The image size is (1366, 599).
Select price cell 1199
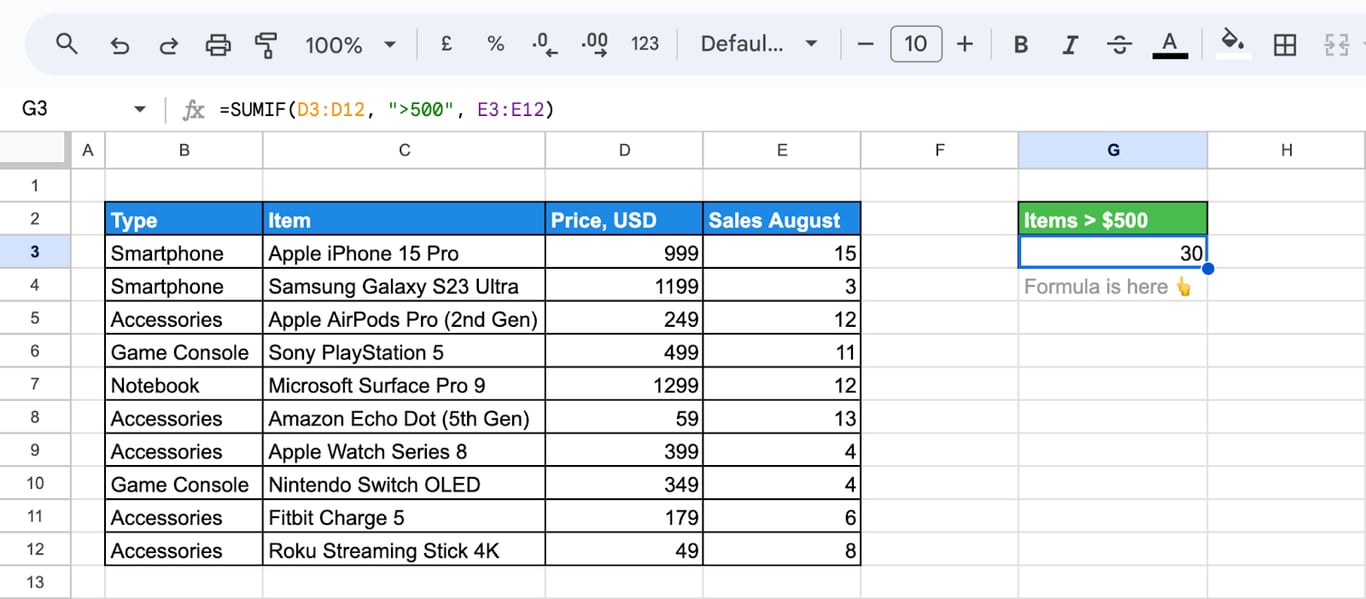click(625, 286)
